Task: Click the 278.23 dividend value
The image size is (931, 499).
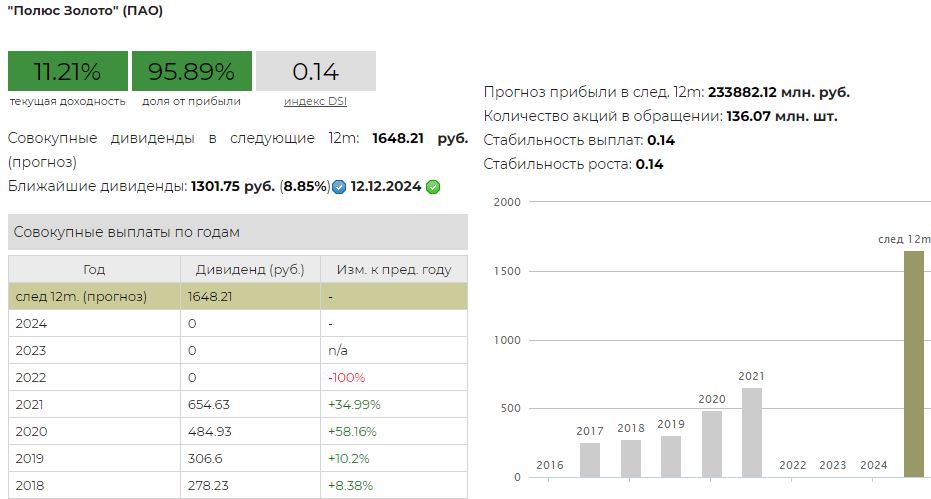Action: (x=208, y=485)
